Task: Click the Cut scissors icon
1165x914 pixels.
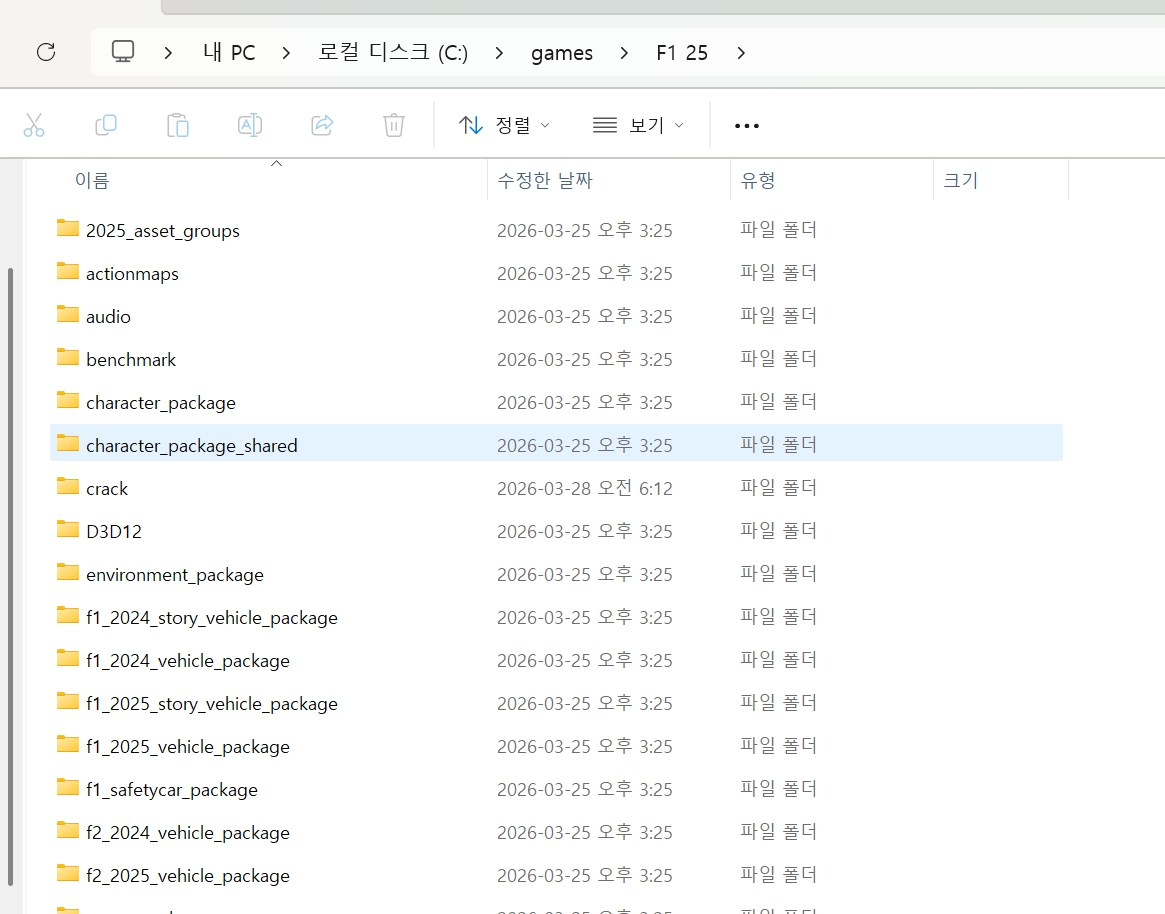Action: 34,125
